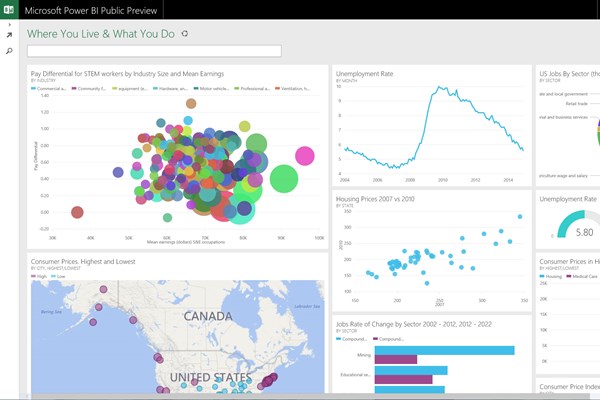Click the dark red bubble near 0.00 Pay Differential
This screenshot has height=400, width=600.
click(77, 212)
